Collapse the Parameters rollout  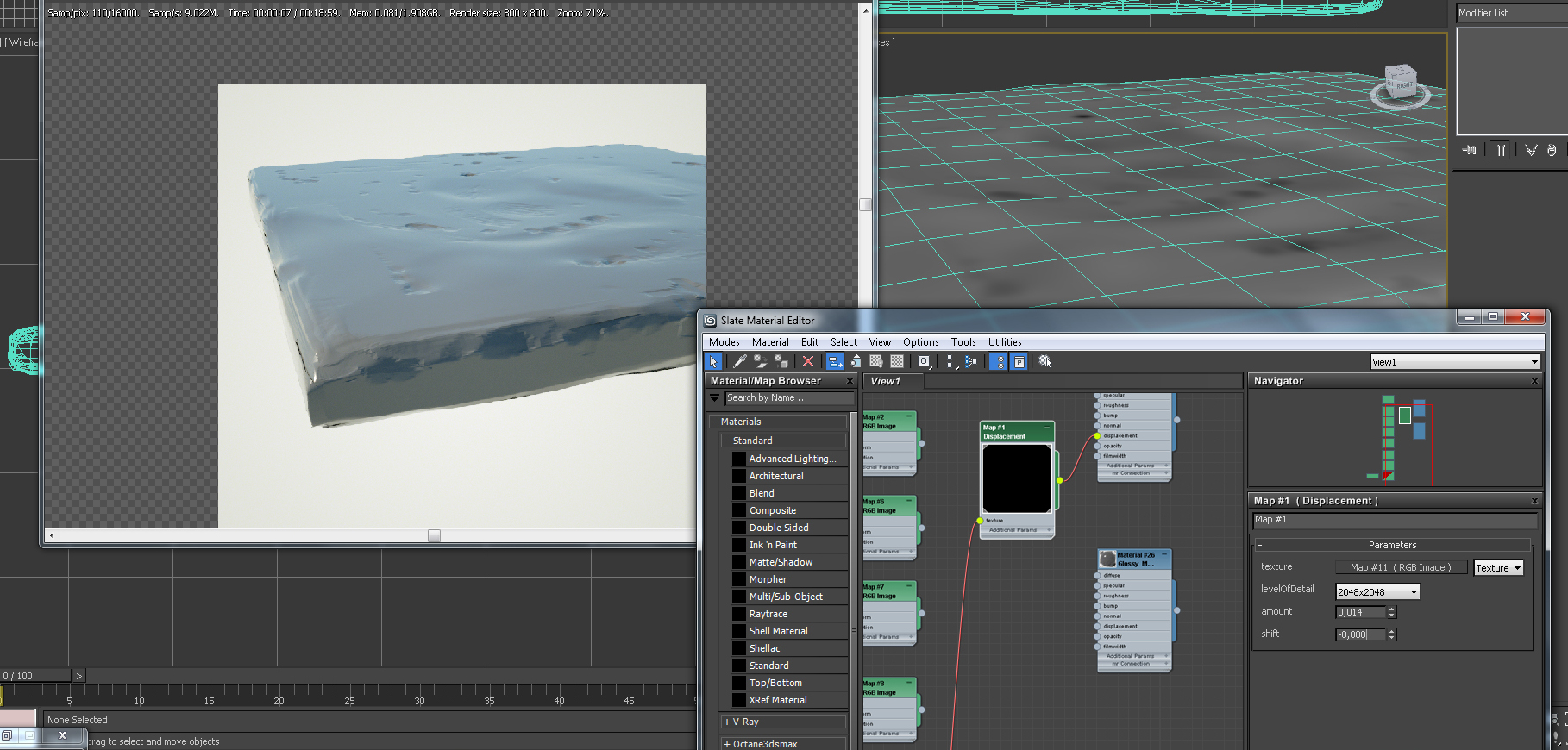click(x=1391, y=545)
